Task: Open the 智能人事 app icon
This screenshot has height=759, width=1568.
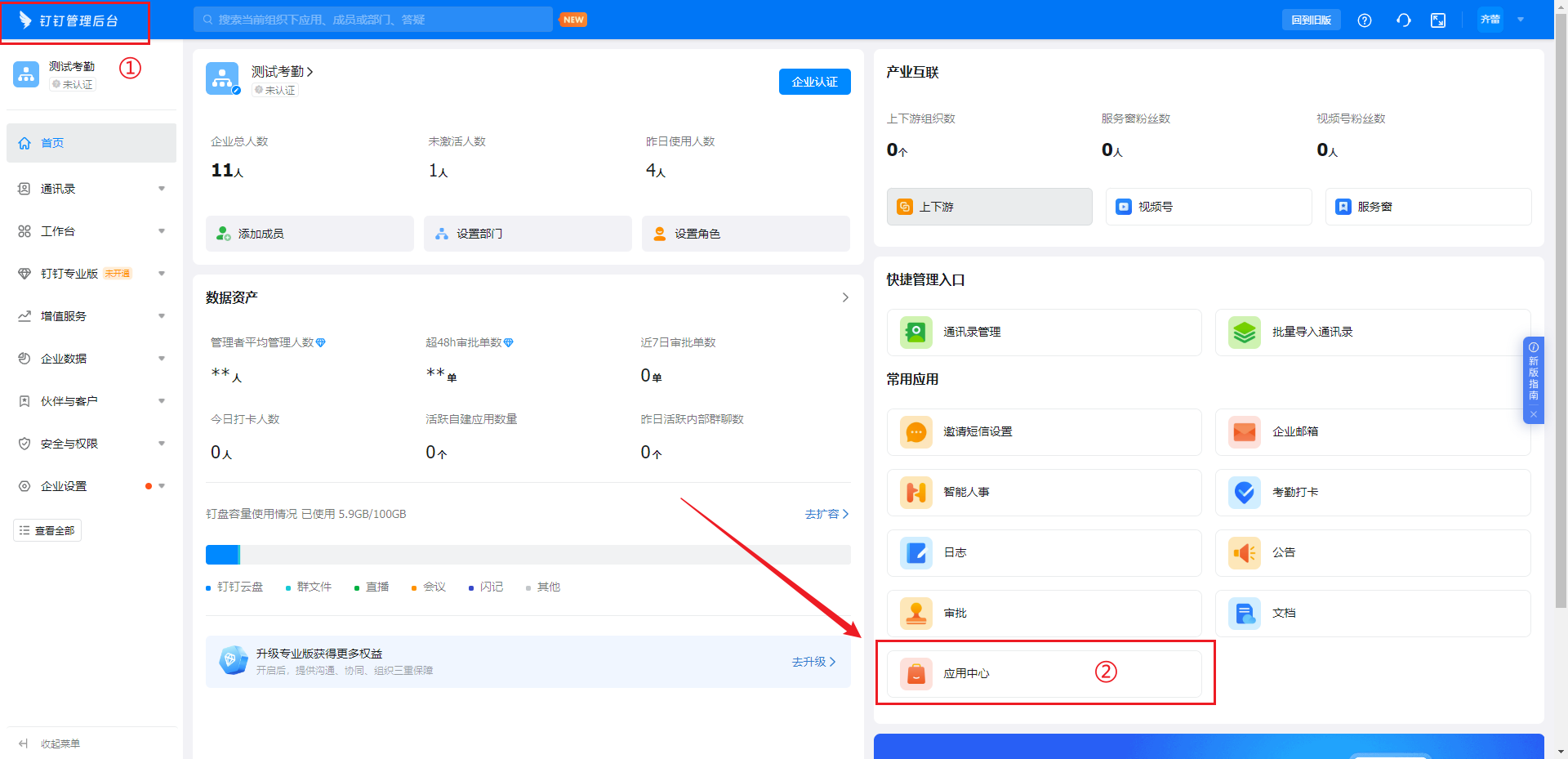Action: point(916,493)
